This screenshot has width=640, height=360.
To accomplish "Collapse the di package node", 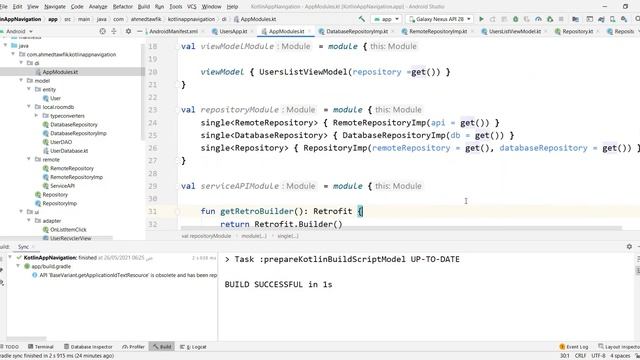I will [x=21, y=63].
